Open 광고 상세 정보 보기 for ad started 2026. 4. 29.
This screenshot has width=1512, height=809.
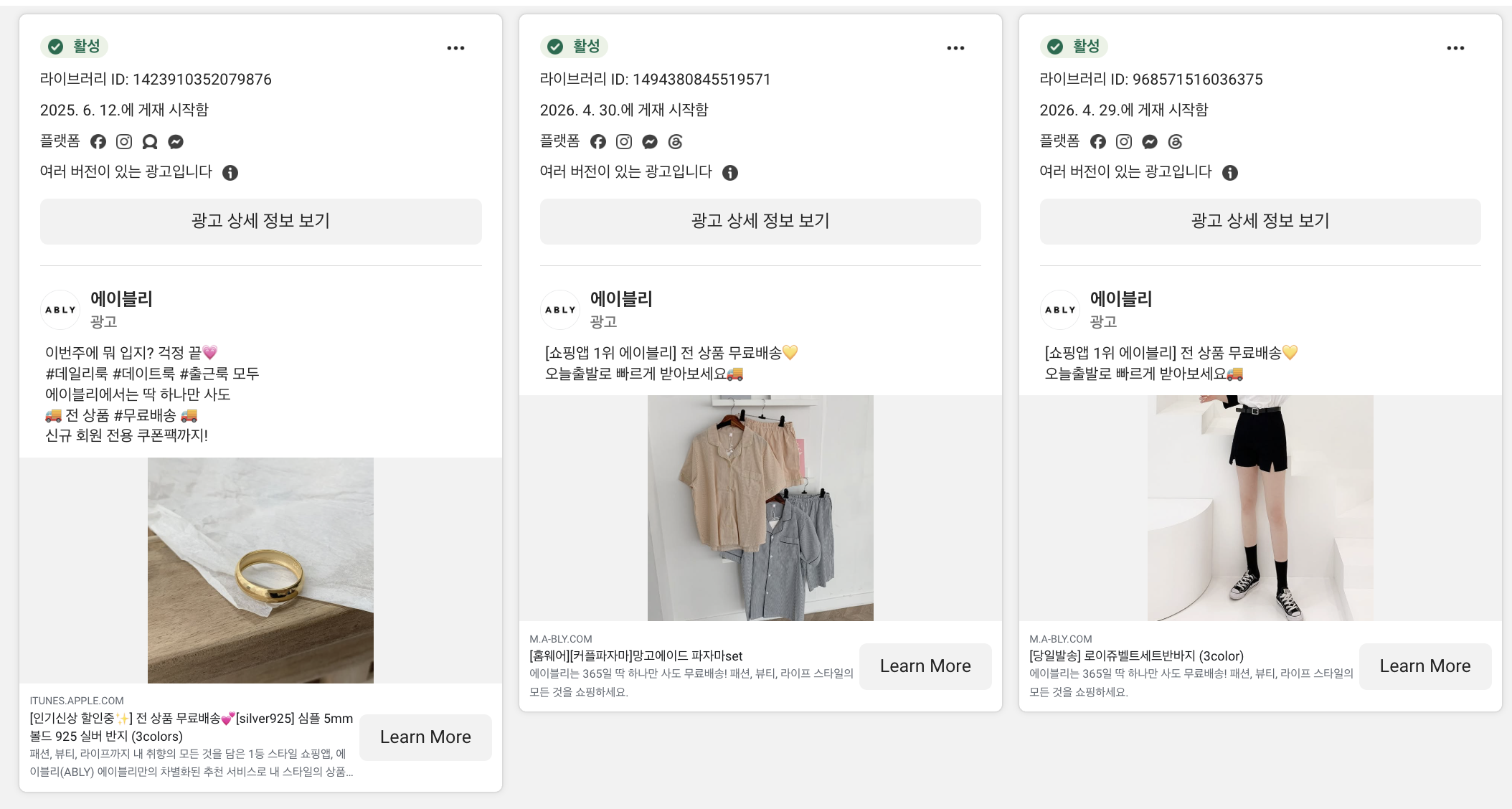click(1260, 221)
